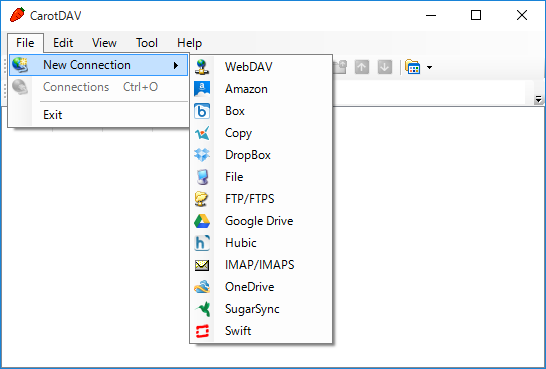Open the Edit menu
The width and height of the screenshot is (546, 369).
pyautogui.click(x=63, y=43)
